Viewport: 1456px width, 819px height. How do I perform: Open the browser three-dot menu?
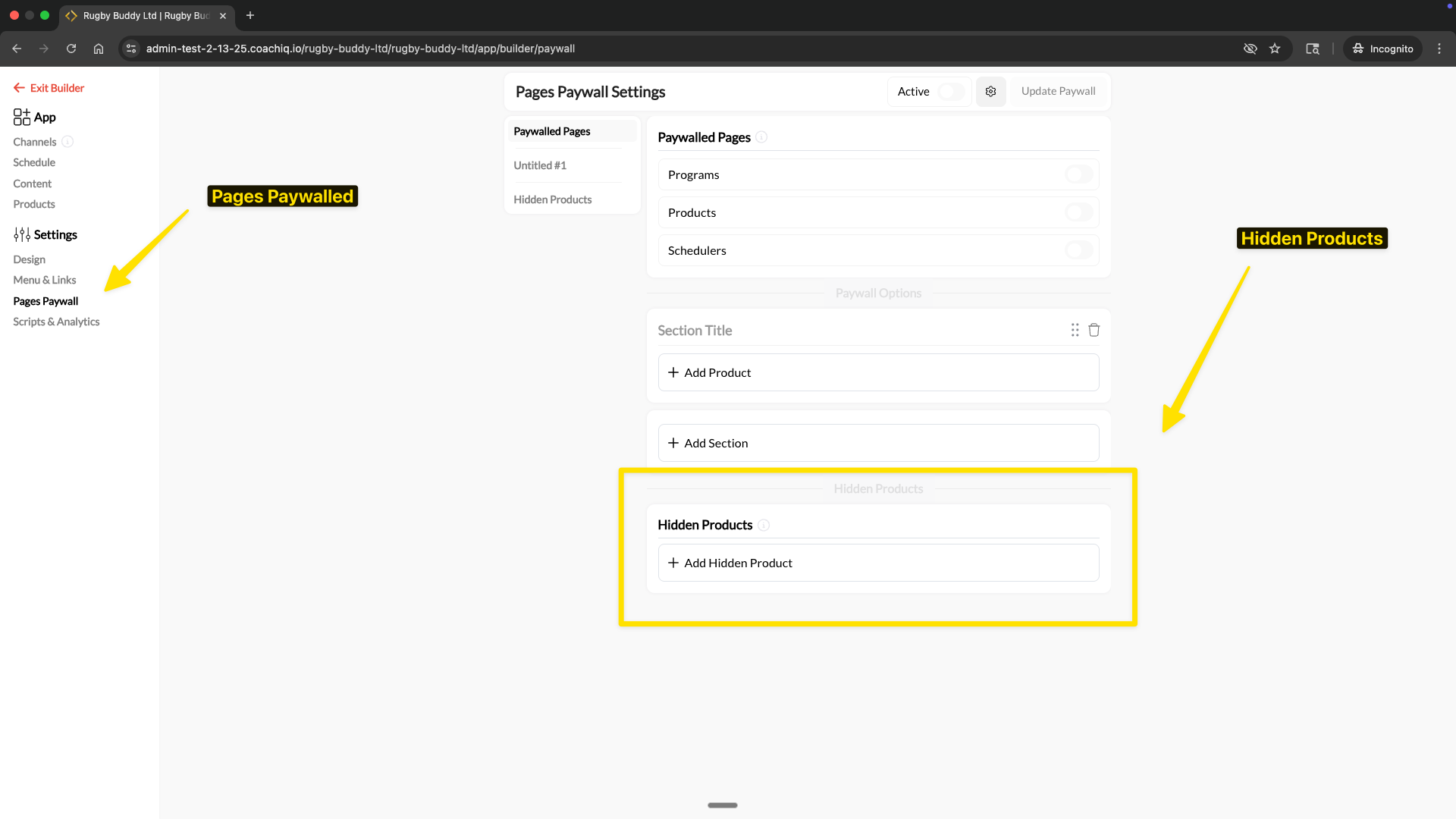click(x=1439, y=49)
